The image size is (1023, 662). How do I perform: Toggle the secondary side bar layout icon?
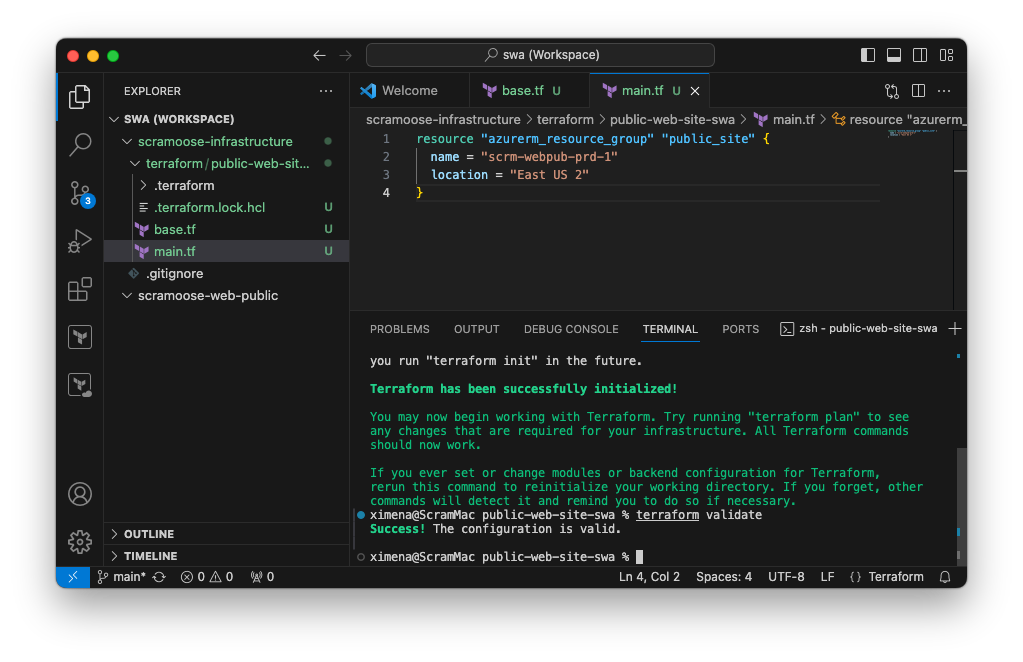[920, 55]
